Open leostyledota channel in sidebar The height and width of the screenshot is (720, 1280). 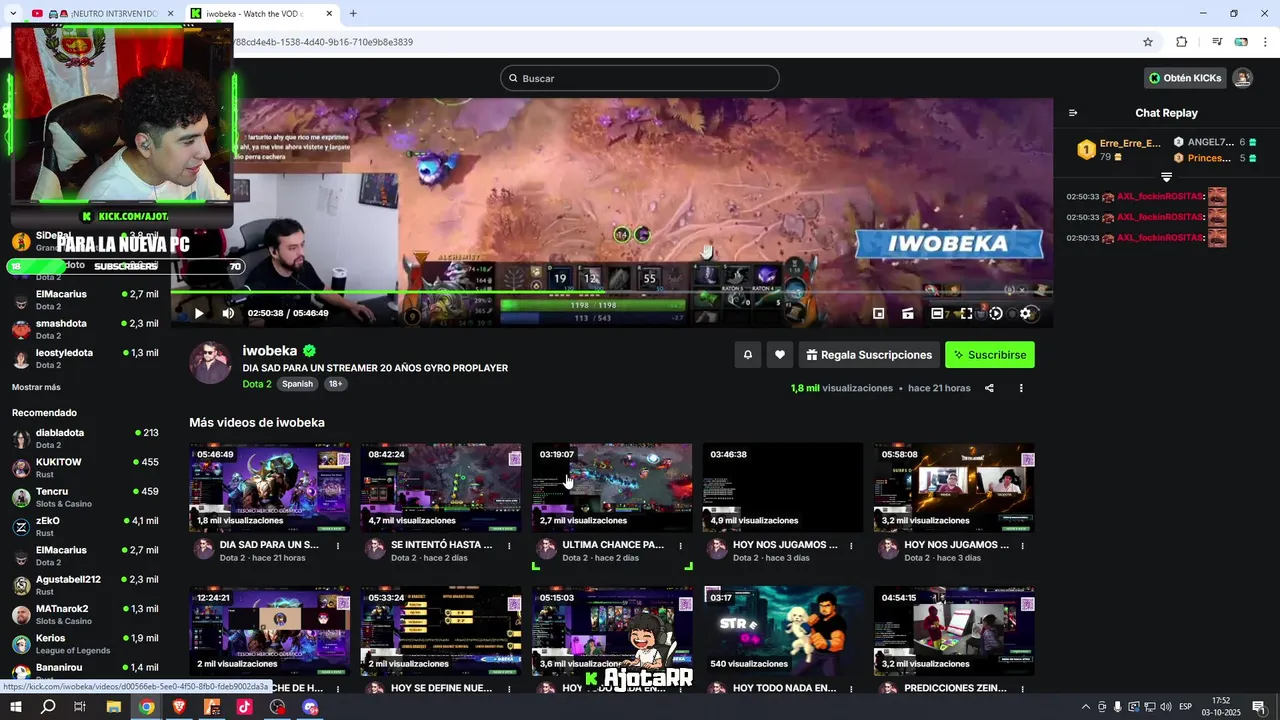coord(85,358)
